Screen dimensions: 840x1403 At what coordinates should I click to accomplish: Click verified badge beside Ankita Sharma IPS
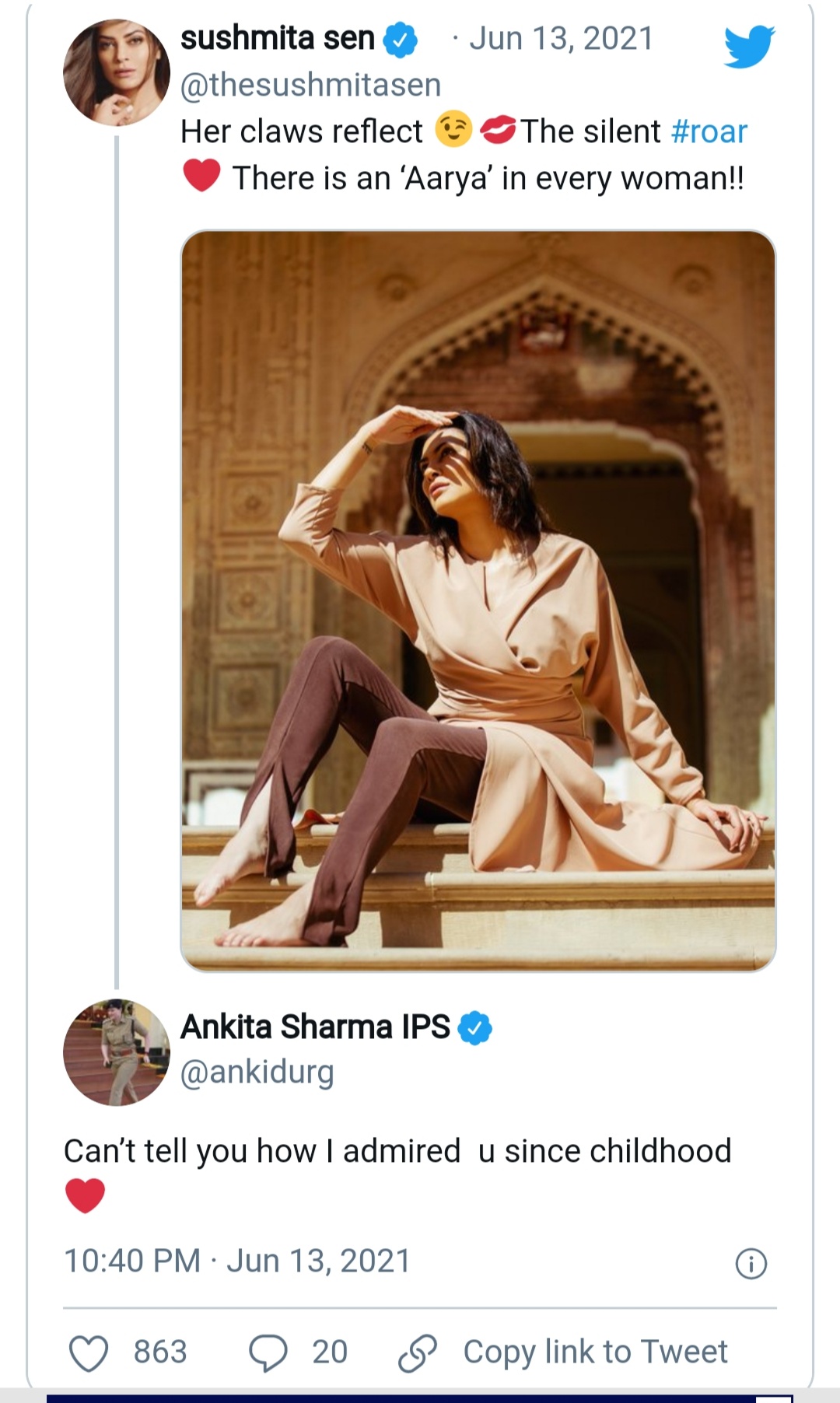coord(474,1027)
